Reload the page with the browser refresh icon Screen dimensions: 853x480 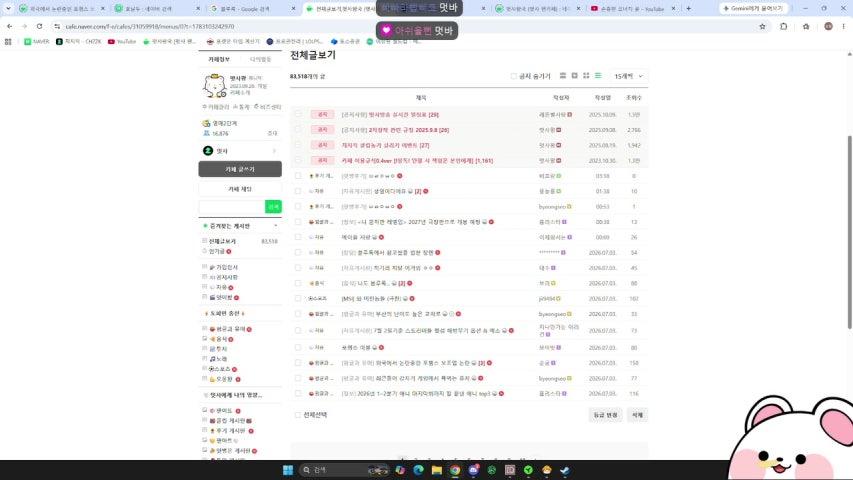40,26
